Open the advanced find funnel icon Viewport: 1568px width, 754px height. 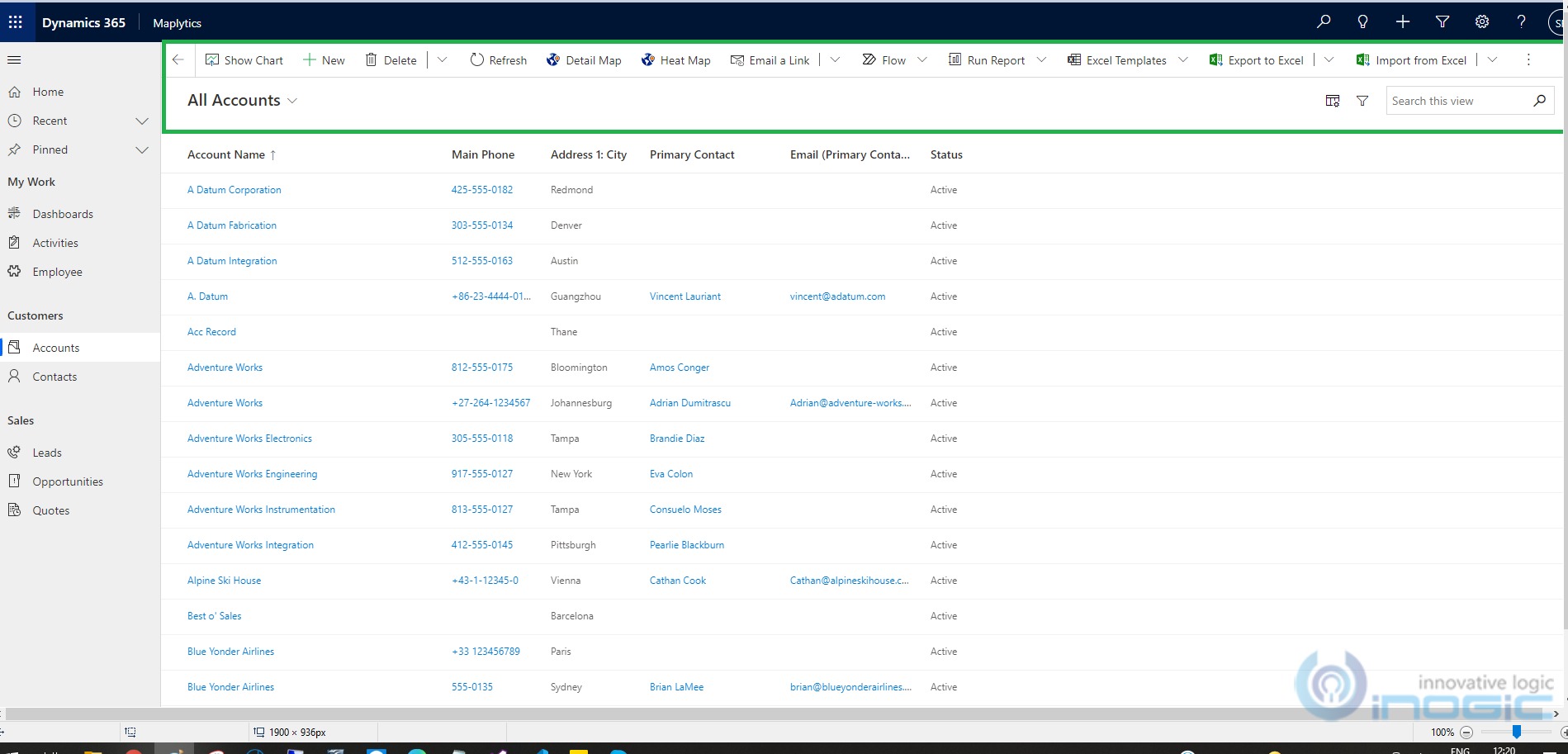(1442, 22)
